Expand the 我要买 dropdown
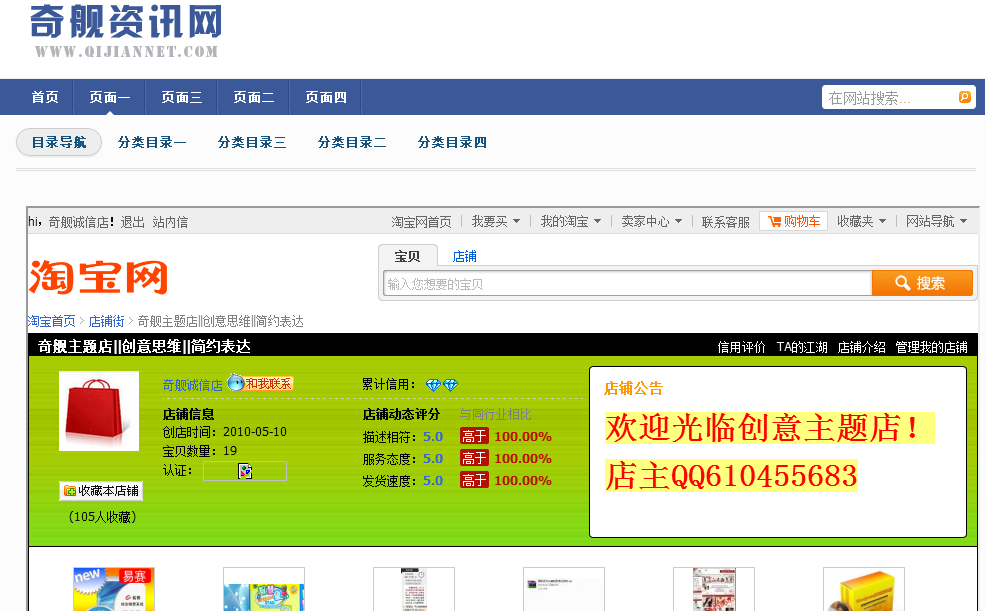The image size is (985, 611). (x=496, y=222)
